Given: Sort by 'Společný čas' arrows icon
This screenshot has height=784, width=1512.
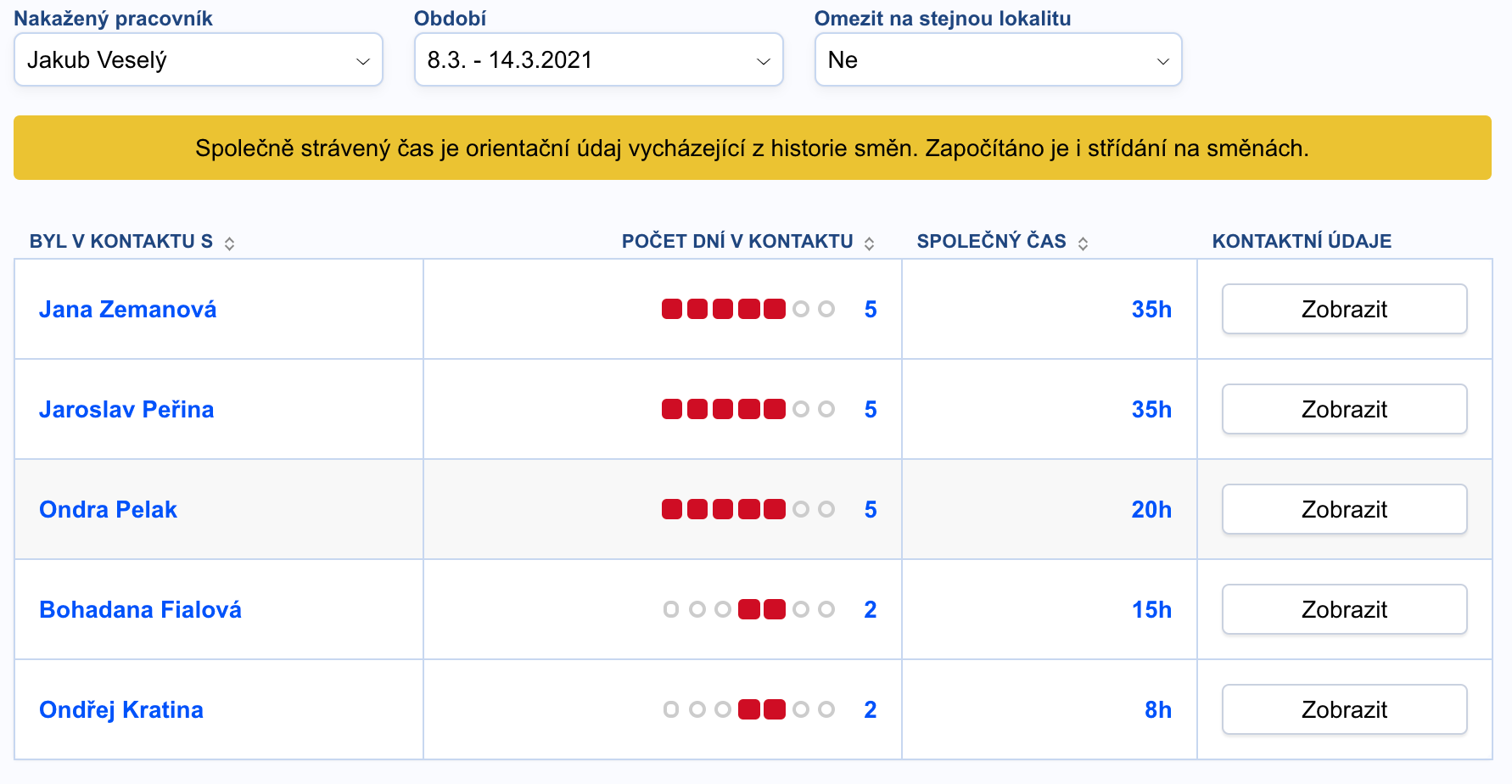Looking at the screenshot, I should [1083, 244].
